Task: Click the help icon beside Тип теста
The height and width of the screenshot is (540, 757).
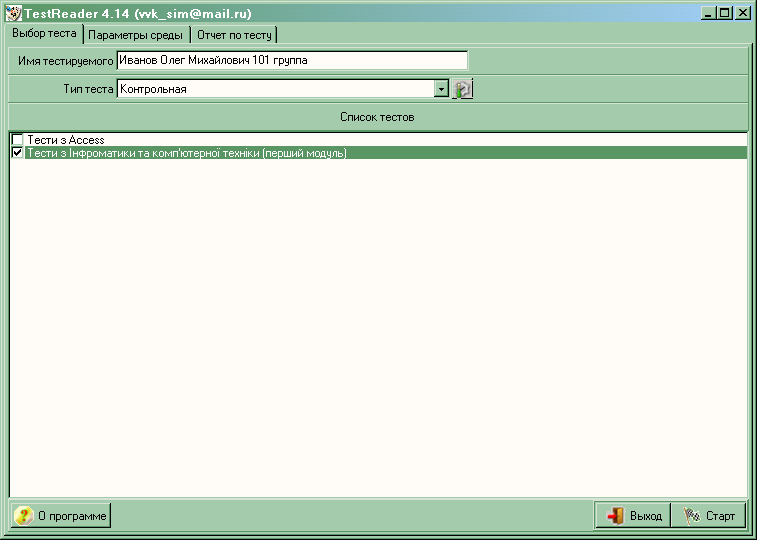Action: (x=463, y=89)
